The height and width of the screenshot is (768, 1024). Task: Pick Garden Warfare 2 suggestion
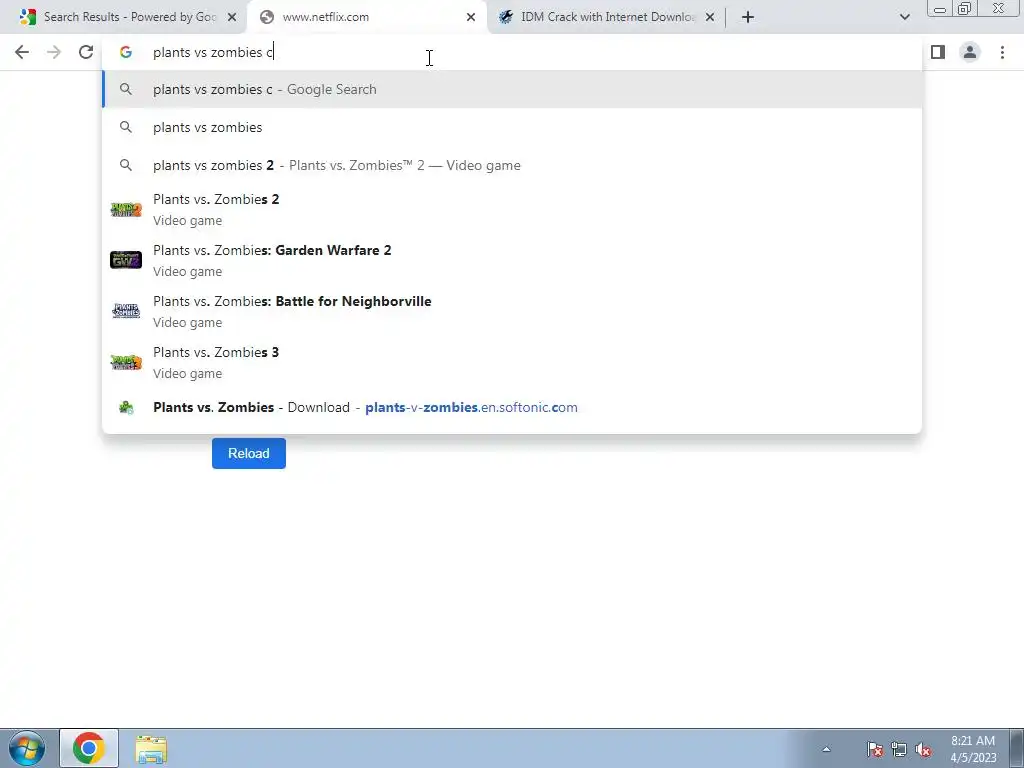point(512,261)
